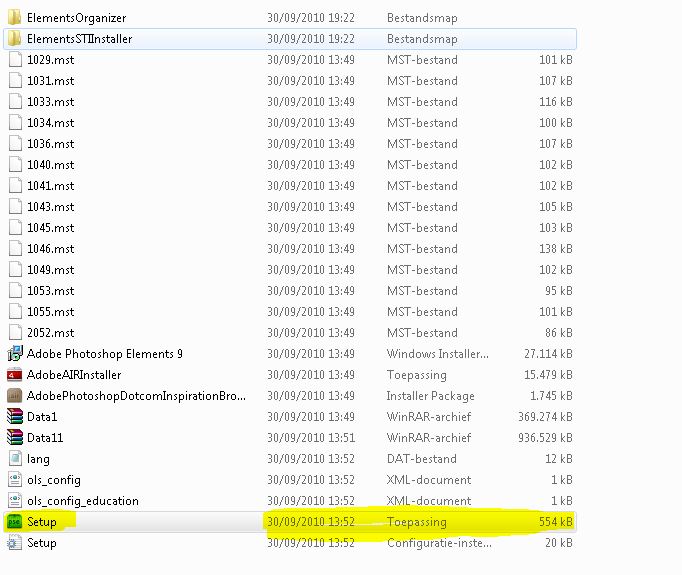Select the ElementsOrganizer folder icon
682x575 pixels.
point(14,17)
